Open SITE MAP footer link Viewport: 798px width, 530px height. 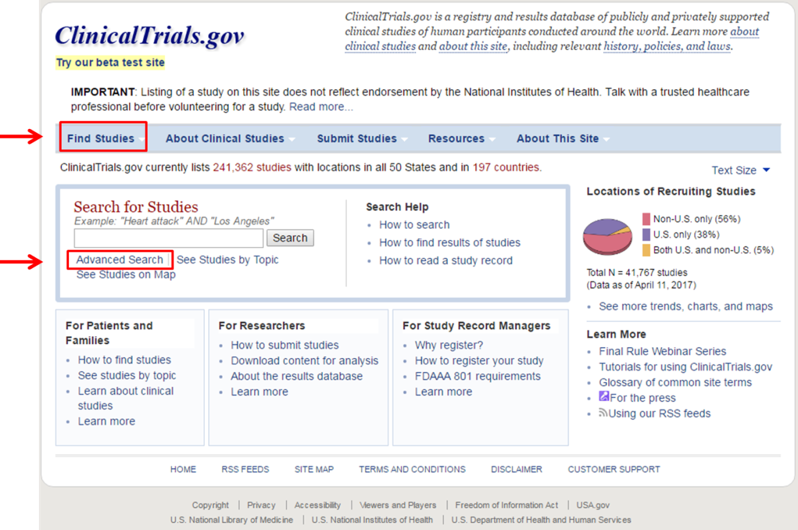pyautogui.click(x=314, y=469)
